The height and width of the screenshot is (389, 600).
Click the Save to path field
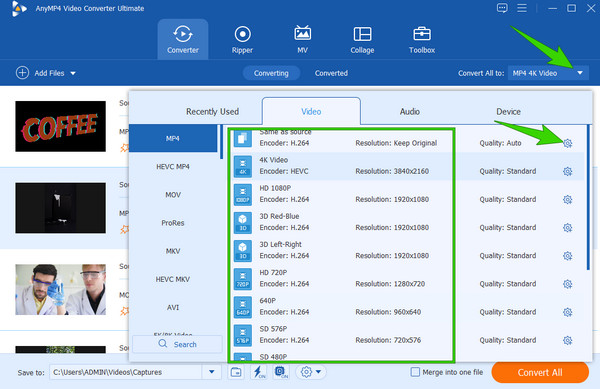coord(126,372)
